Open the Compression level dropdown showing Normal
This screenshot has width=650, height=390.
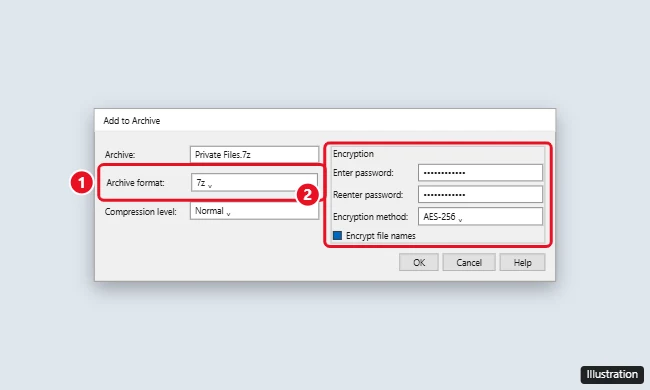254,211
